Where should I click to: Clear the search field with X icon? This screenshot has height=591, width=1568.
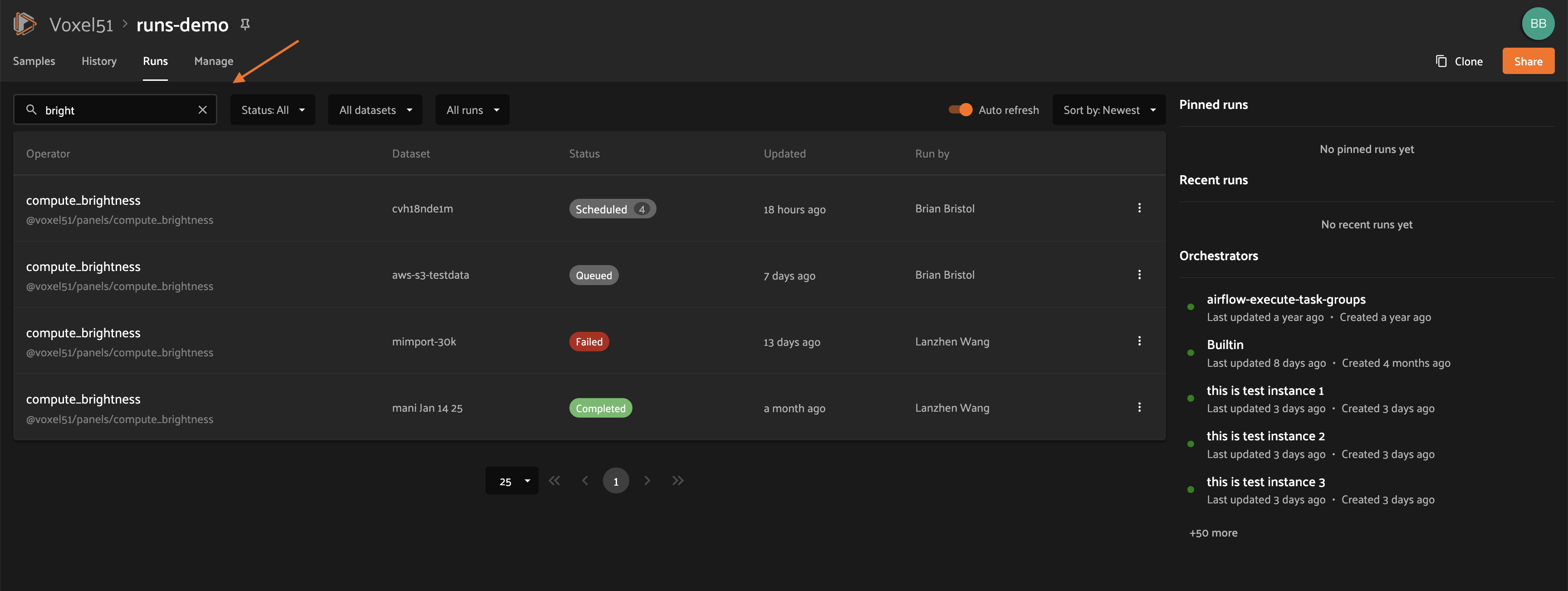(x=203, y=110)
